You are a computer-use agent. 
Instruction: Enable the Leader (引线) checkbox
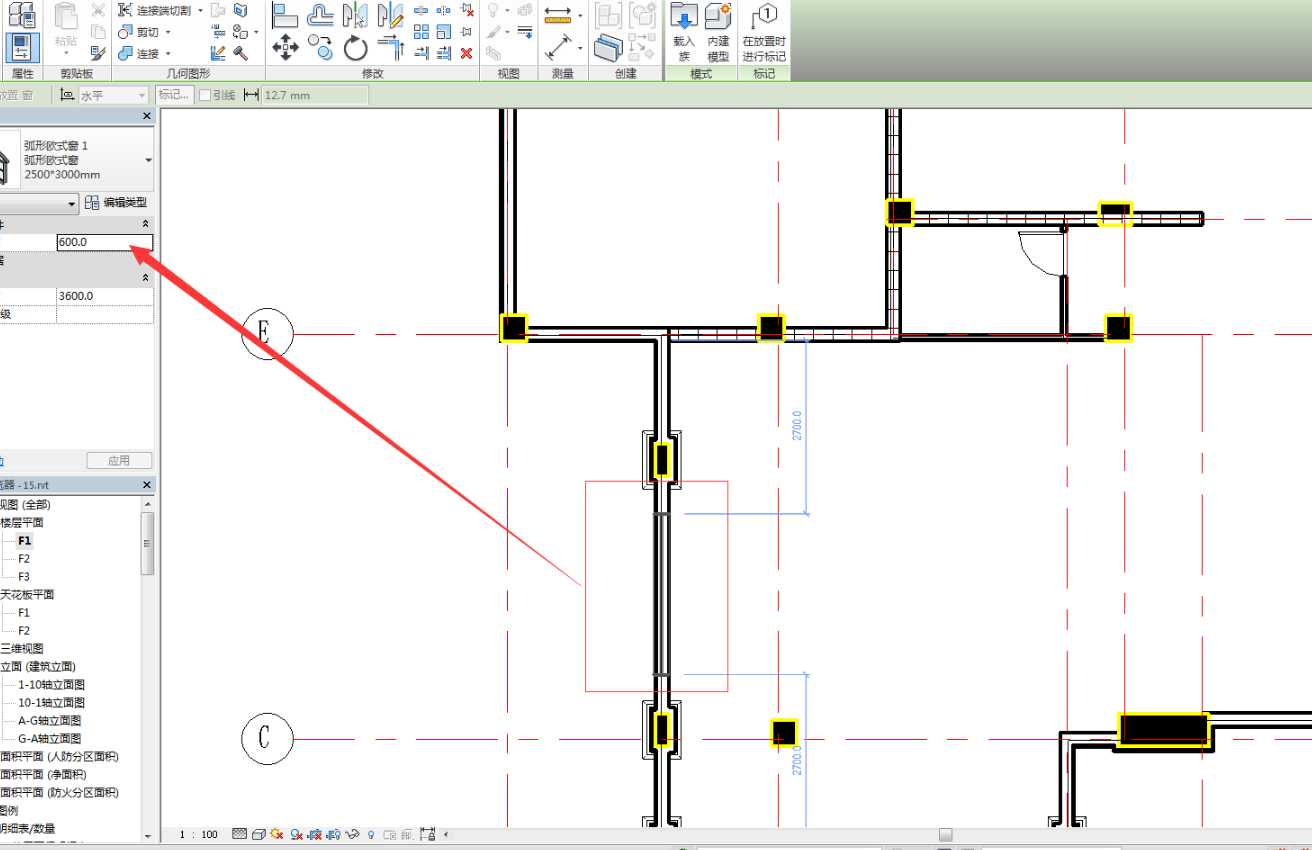pyautogui.click(x=205, y=95)
